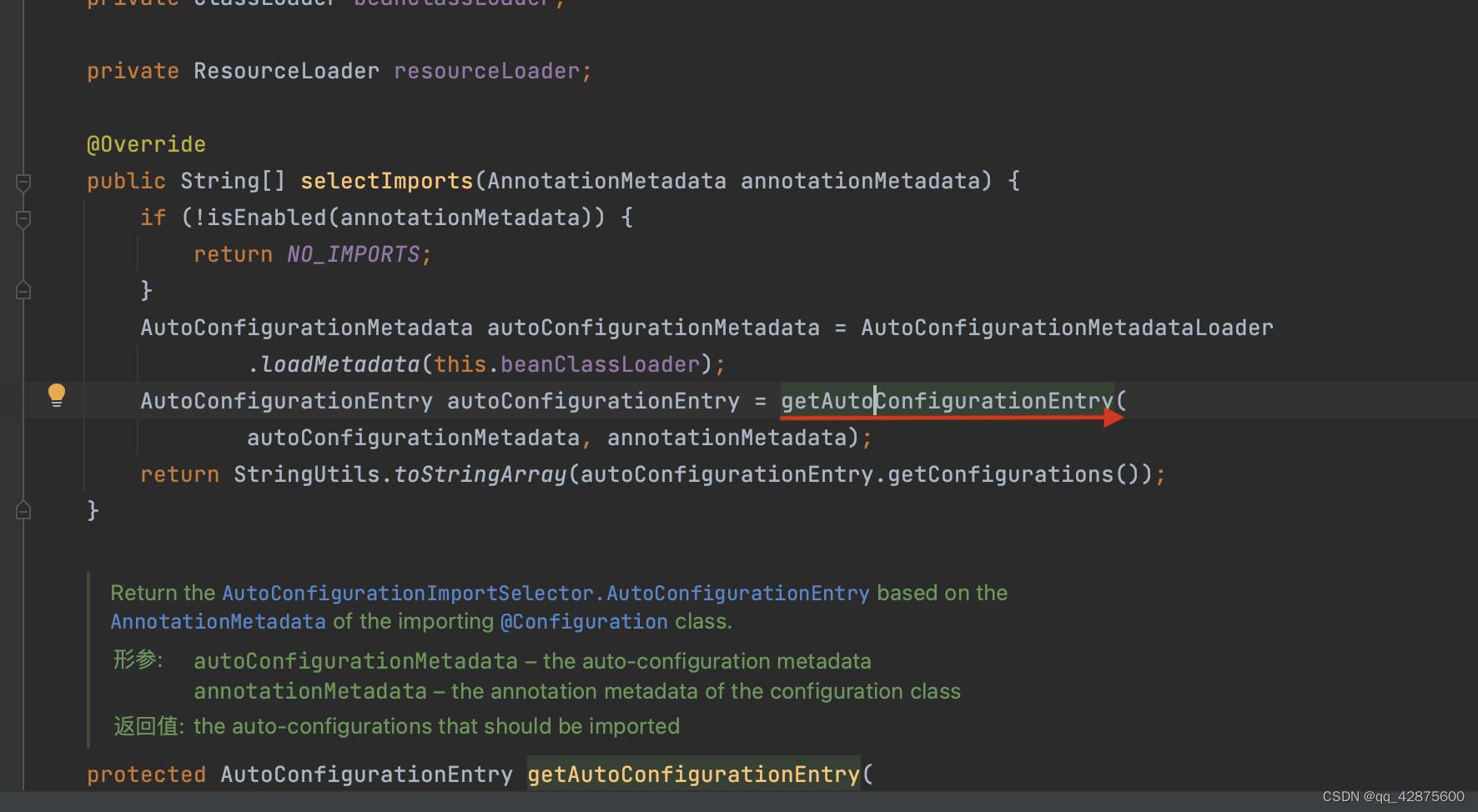Click the StringUtils class reference
Image resolution: width=1478 pixels, height=812 pixels.
pyautogui.click(x=306, y=474)
